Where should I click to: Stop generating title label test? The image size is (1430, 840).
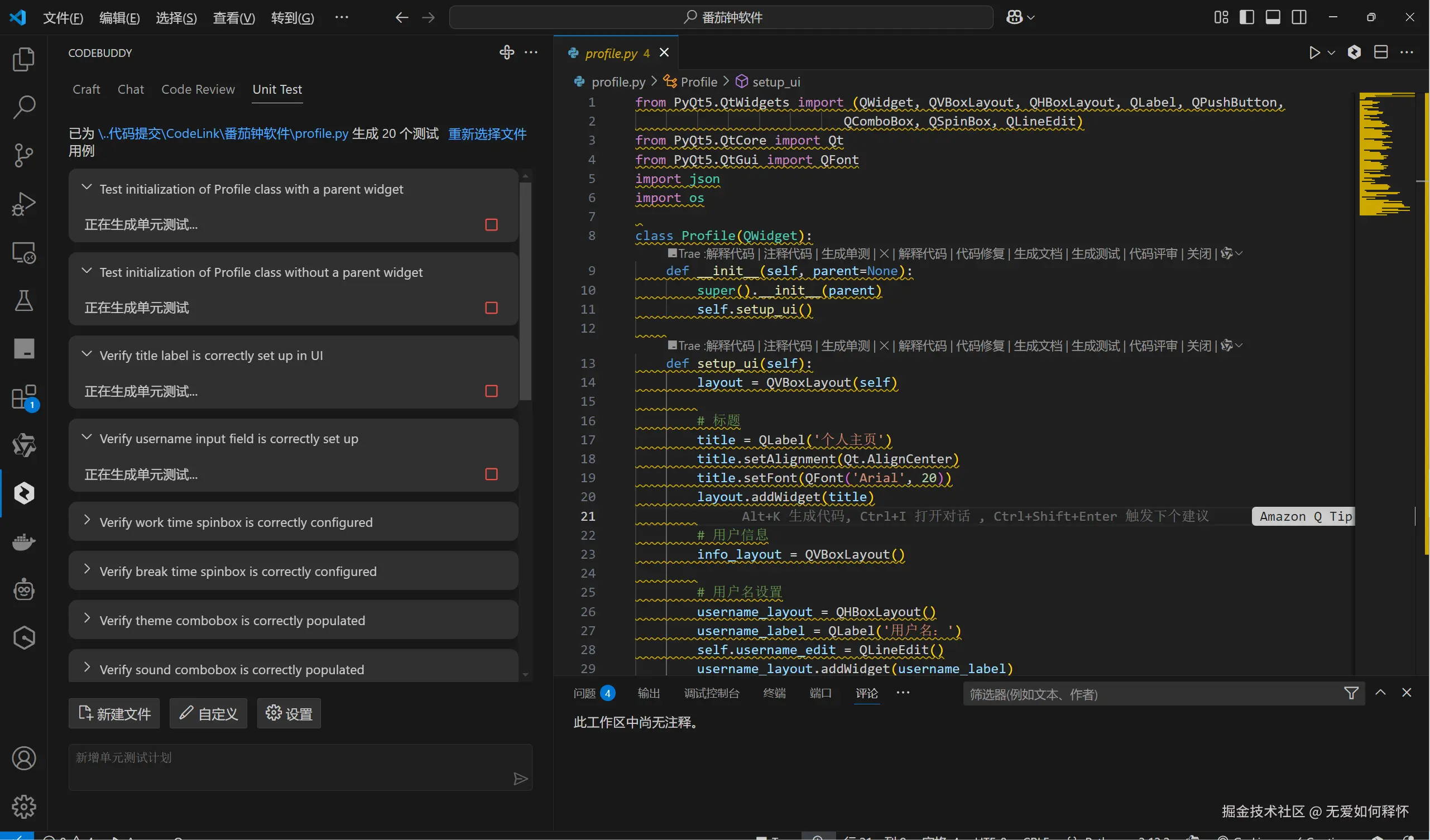[x=491, y=391]
